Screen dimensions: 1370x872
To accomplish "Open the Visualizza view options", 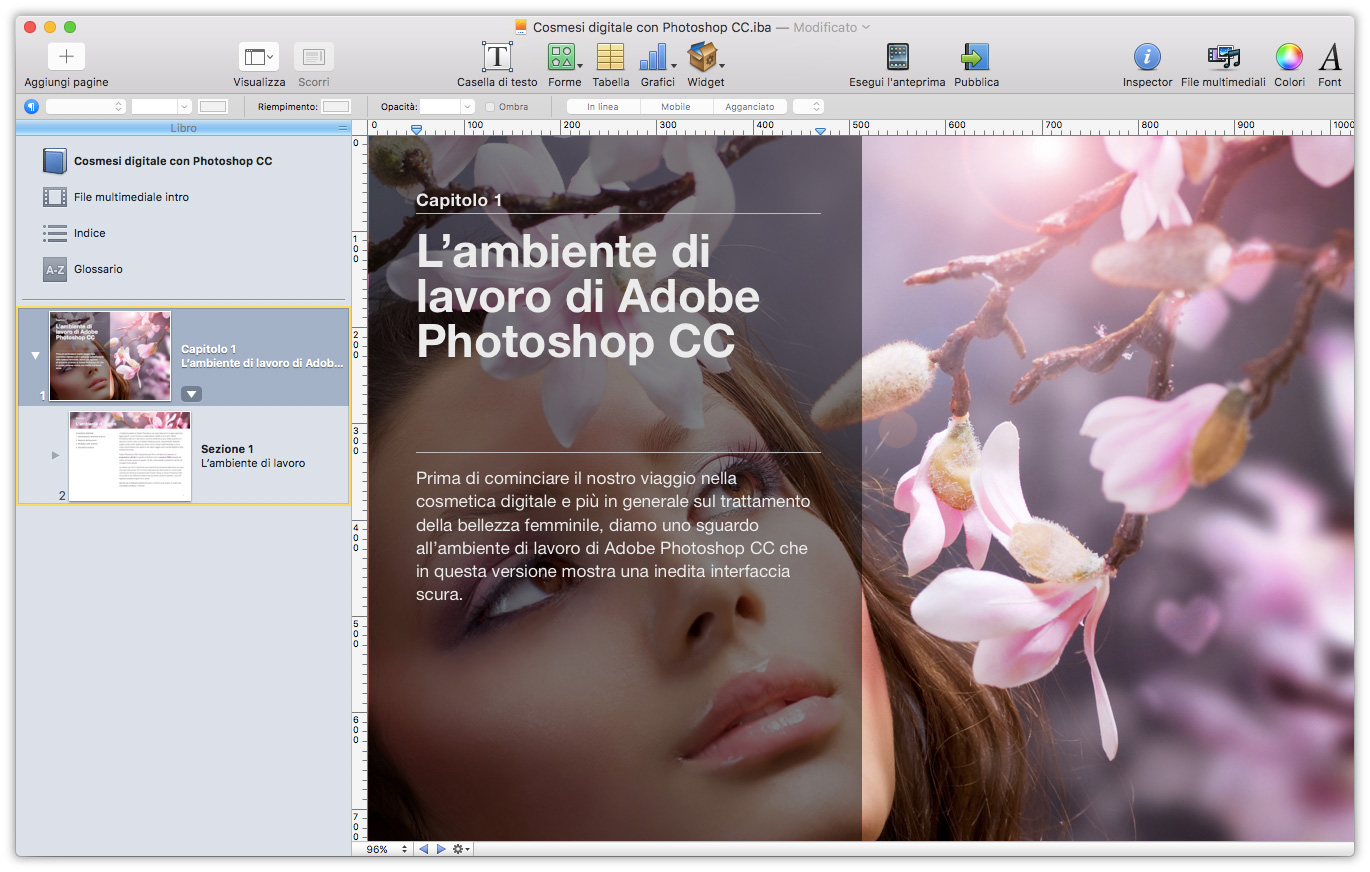I will click(259, 57).
